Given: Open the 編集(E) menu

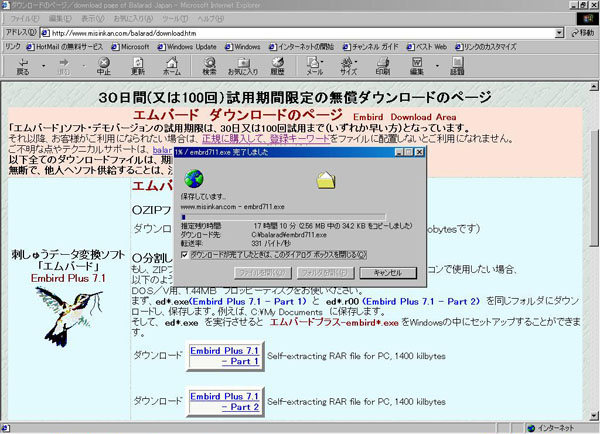Looking at the screenshot, I should pos(60,19).
